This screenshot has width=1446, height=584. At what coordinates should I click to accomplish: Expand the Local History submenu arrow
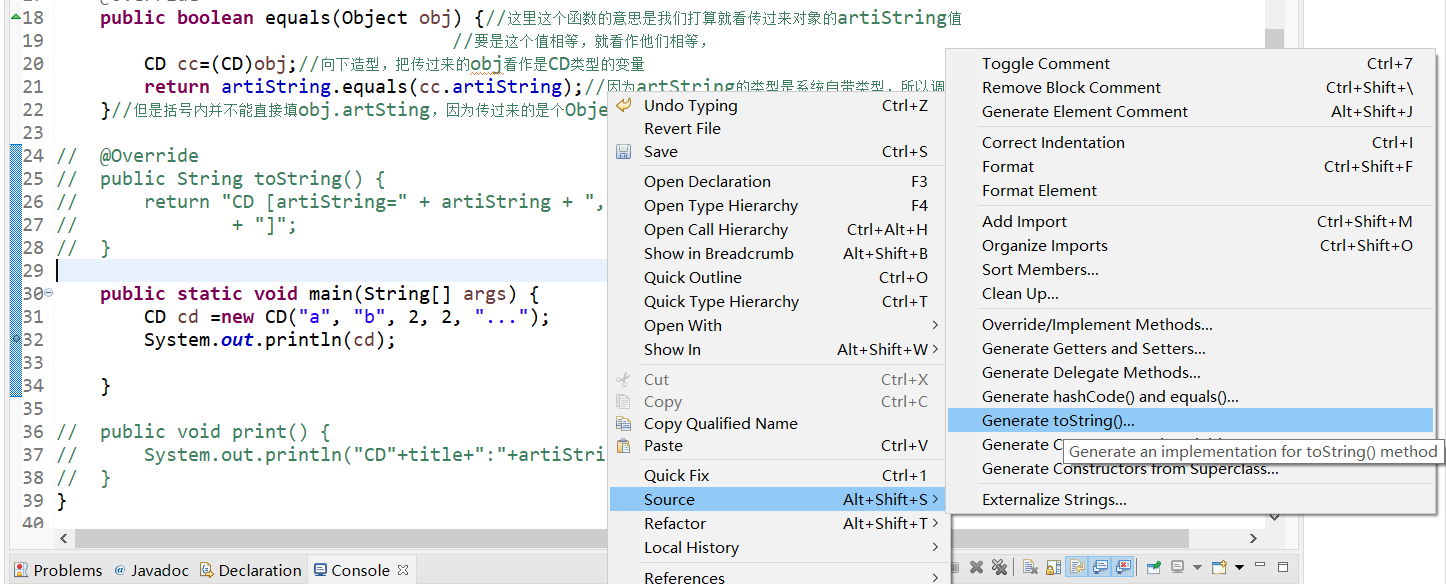[x=936, y=547]
